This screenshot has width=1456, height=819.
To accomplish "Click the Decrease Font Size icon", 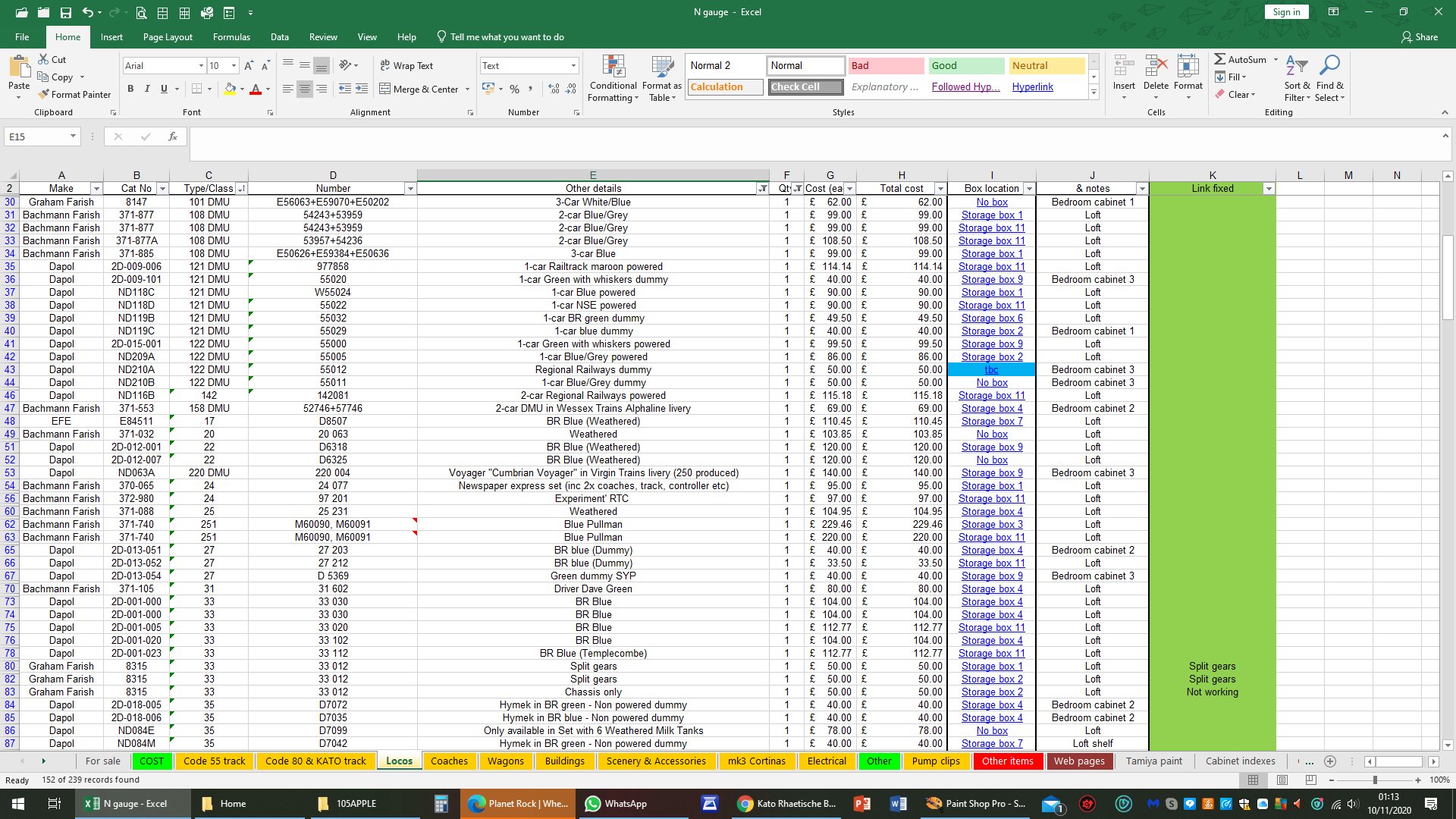I will [265, 66].
